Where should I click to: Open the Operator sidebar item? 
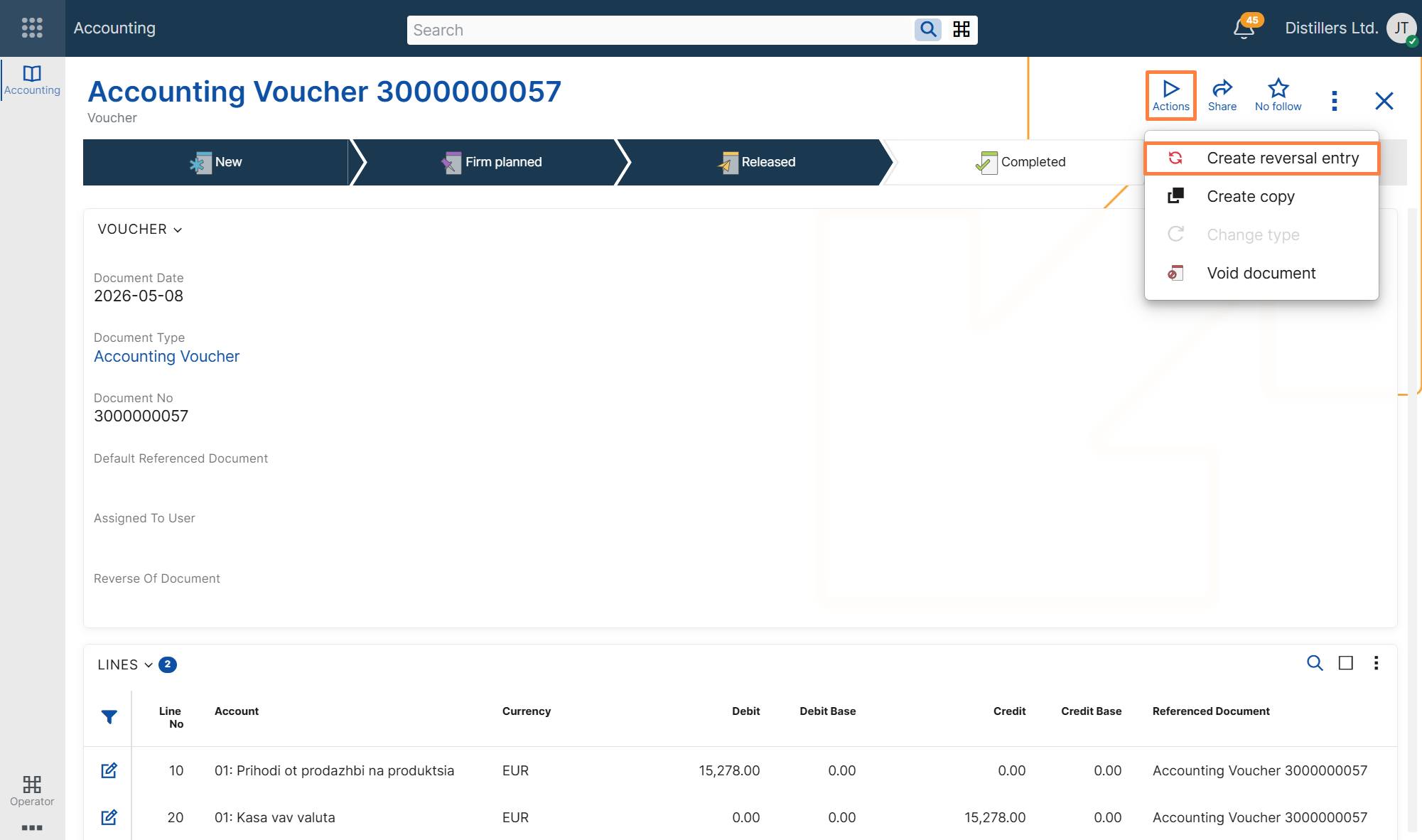pyautogui.click(x=32, y=791)
